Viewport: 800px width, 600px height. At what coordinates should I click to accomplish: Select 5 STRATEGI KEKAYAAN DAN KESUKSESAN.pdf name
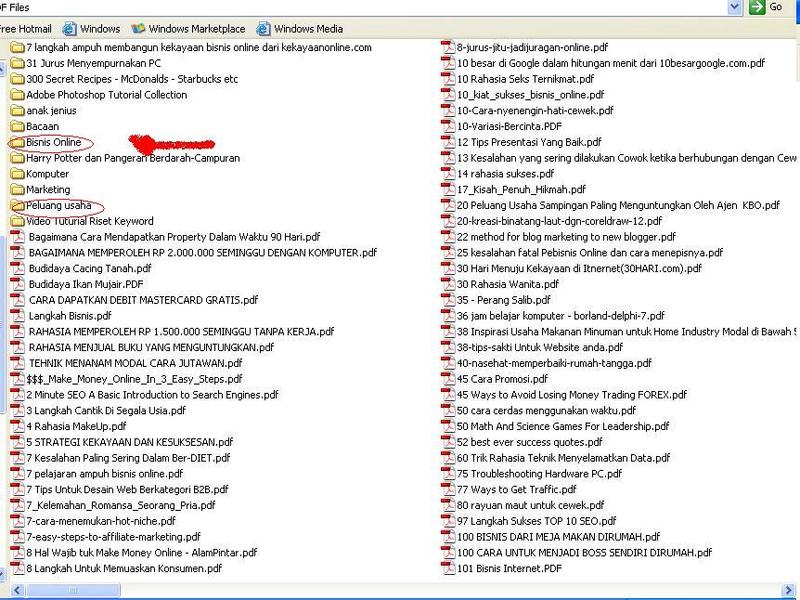pos(130,442)
